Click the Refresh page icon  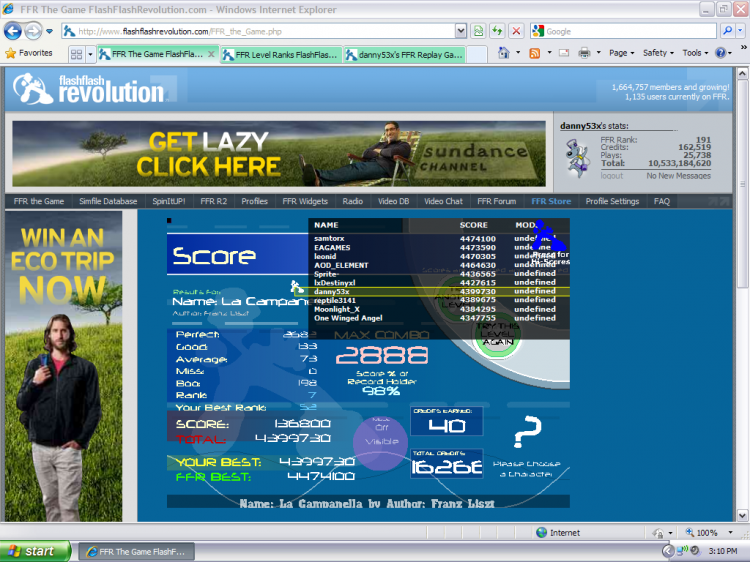click(x=497, y=32)
